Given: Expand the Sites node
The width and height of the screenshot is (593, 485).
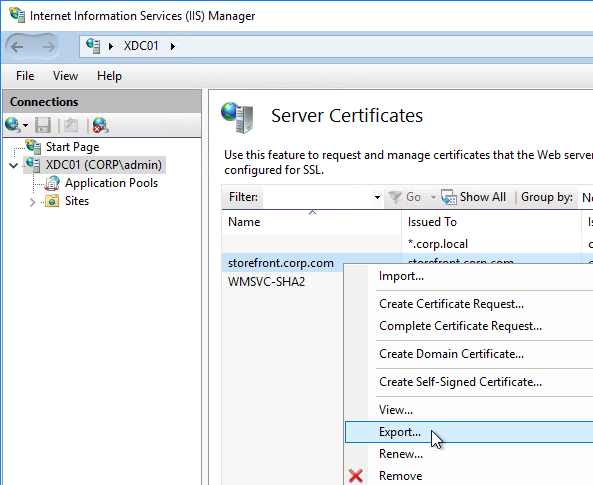Looking at the screenshot, I should pyautogui.click(x=33, y=202).
